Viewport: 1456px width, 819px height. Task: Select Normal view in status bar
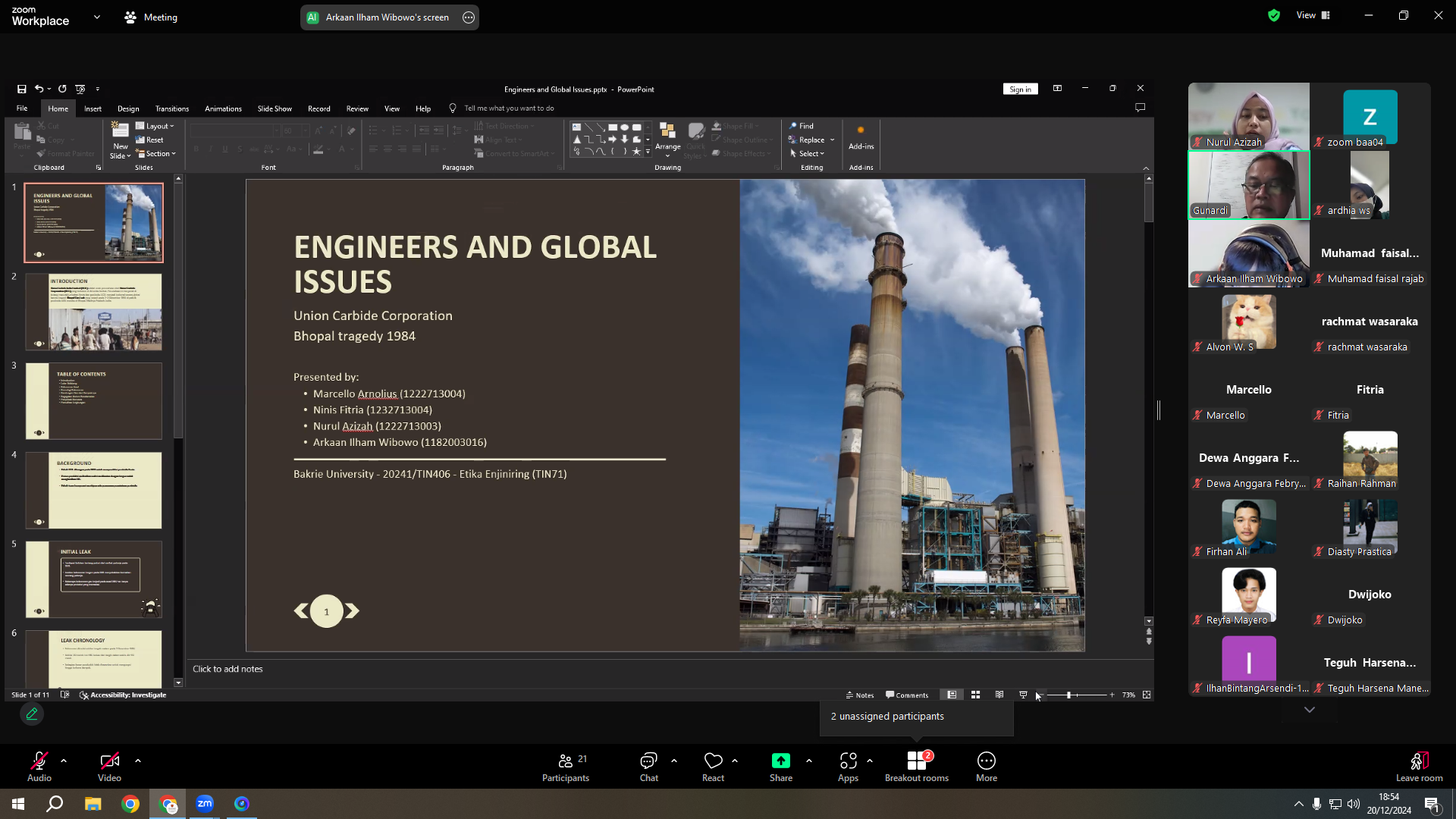952,695
